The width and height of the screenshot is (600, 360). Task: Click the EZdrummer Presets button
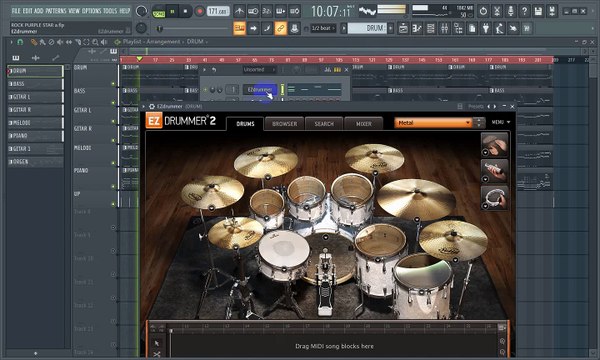476,106
